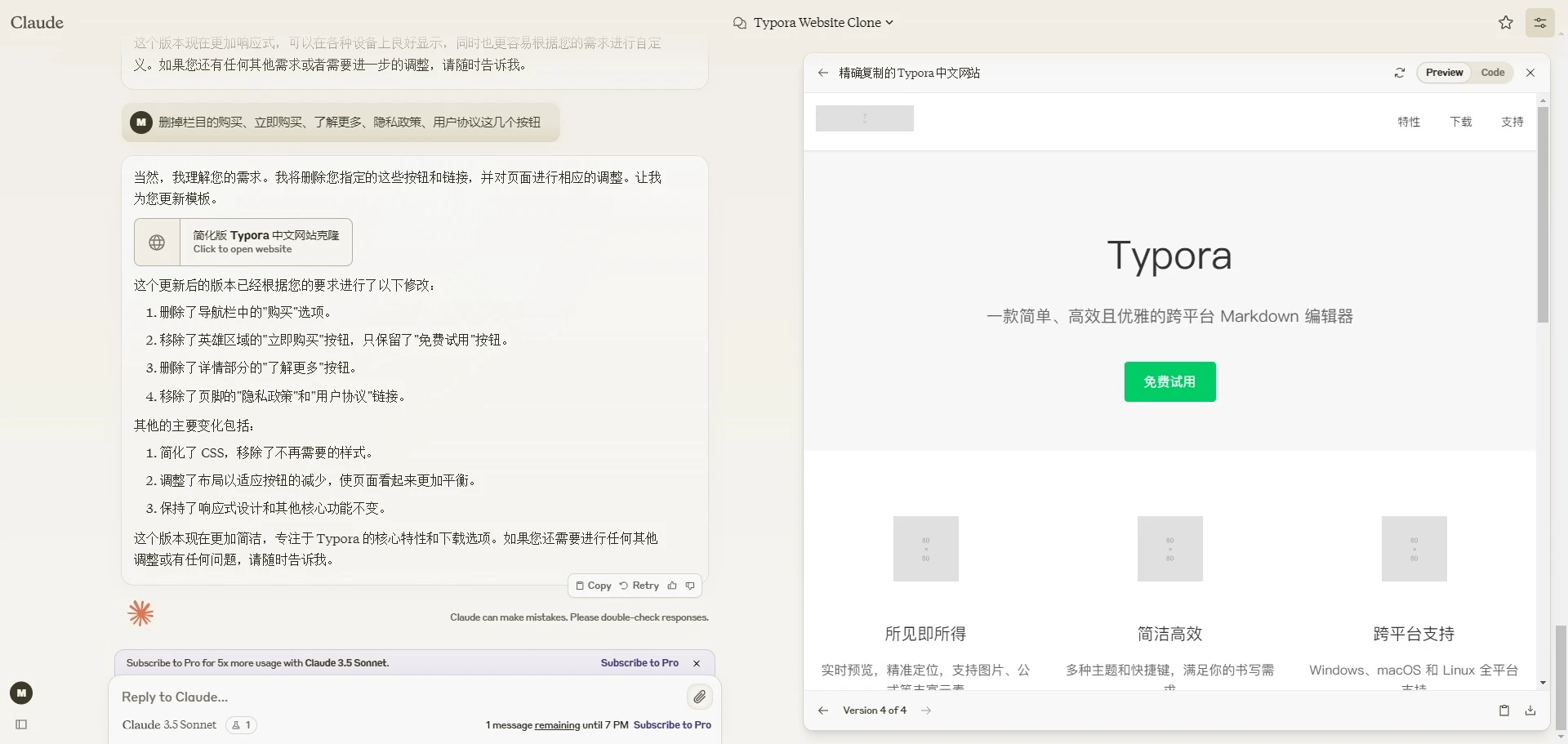Screen dimensions: 1568x744
Task: Open the Typora Website Clone title dropdown
Action: 823,23
